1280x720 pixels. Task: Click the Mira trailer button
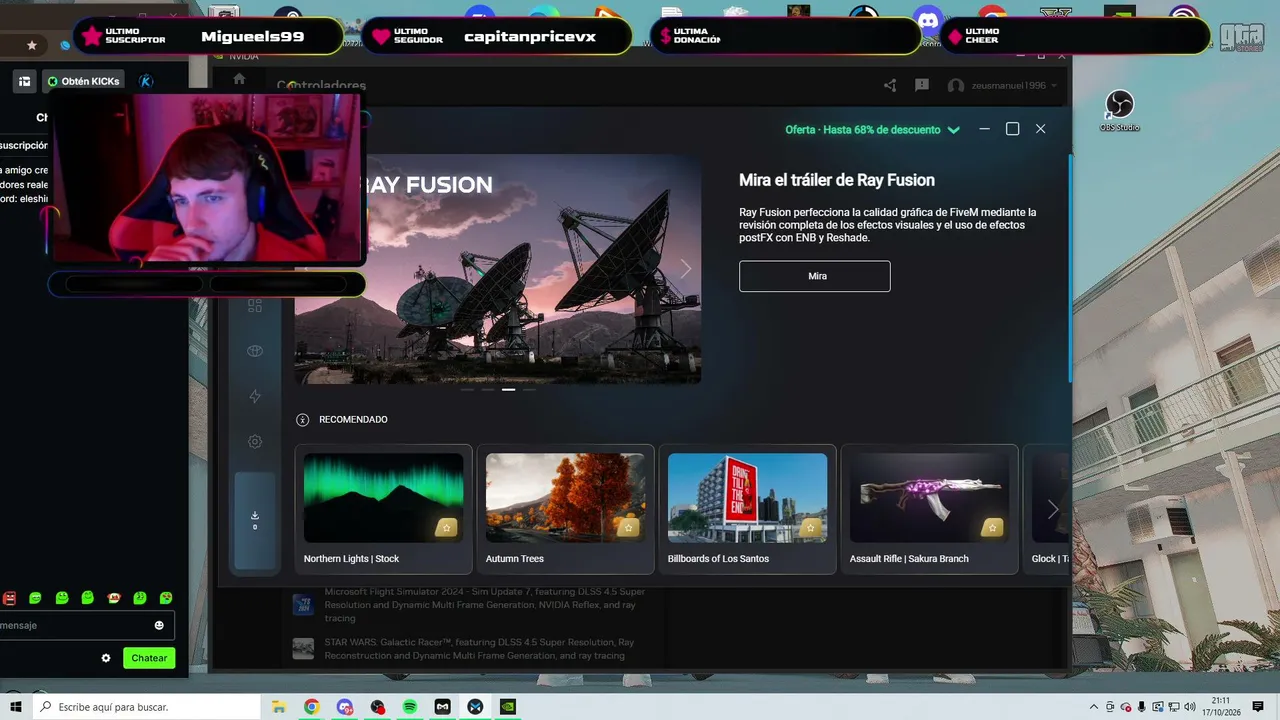[815, 276]
